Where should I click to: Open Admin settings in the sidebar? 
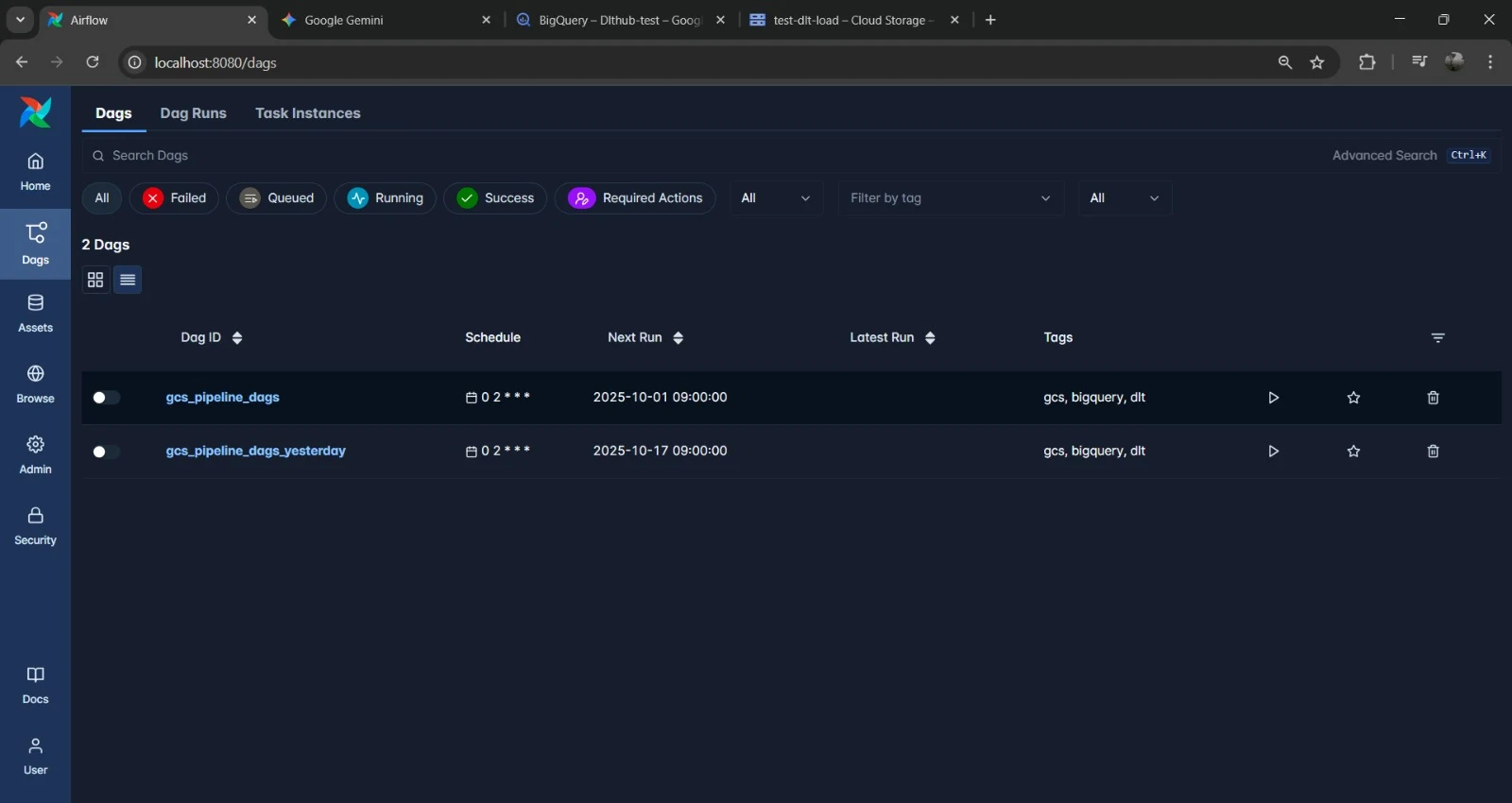click(x=35, y=455)
